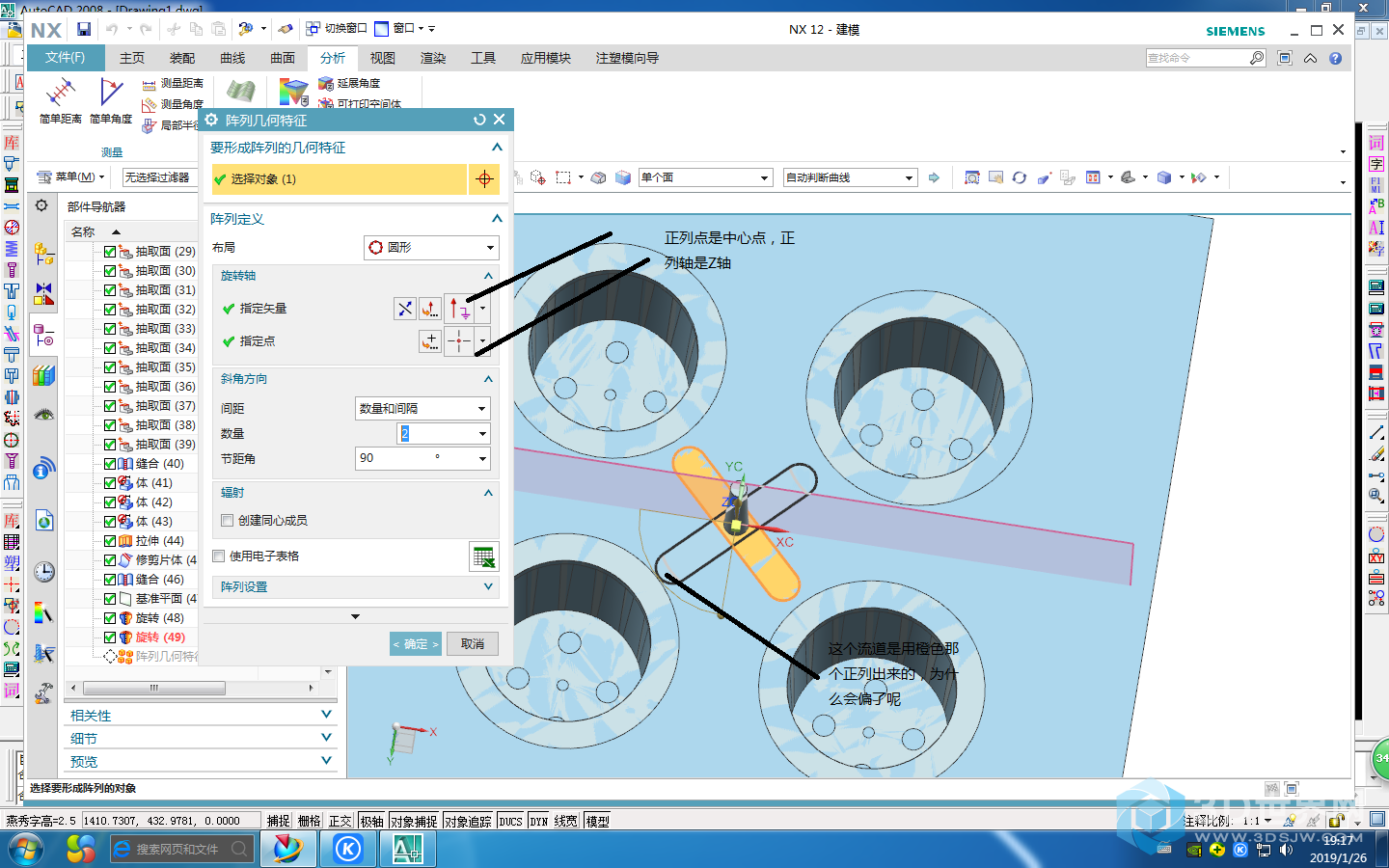This screenshot has height=868, width=1389.
Task: Enable 创建同心成员 checkbox
Action: point(227,521)
